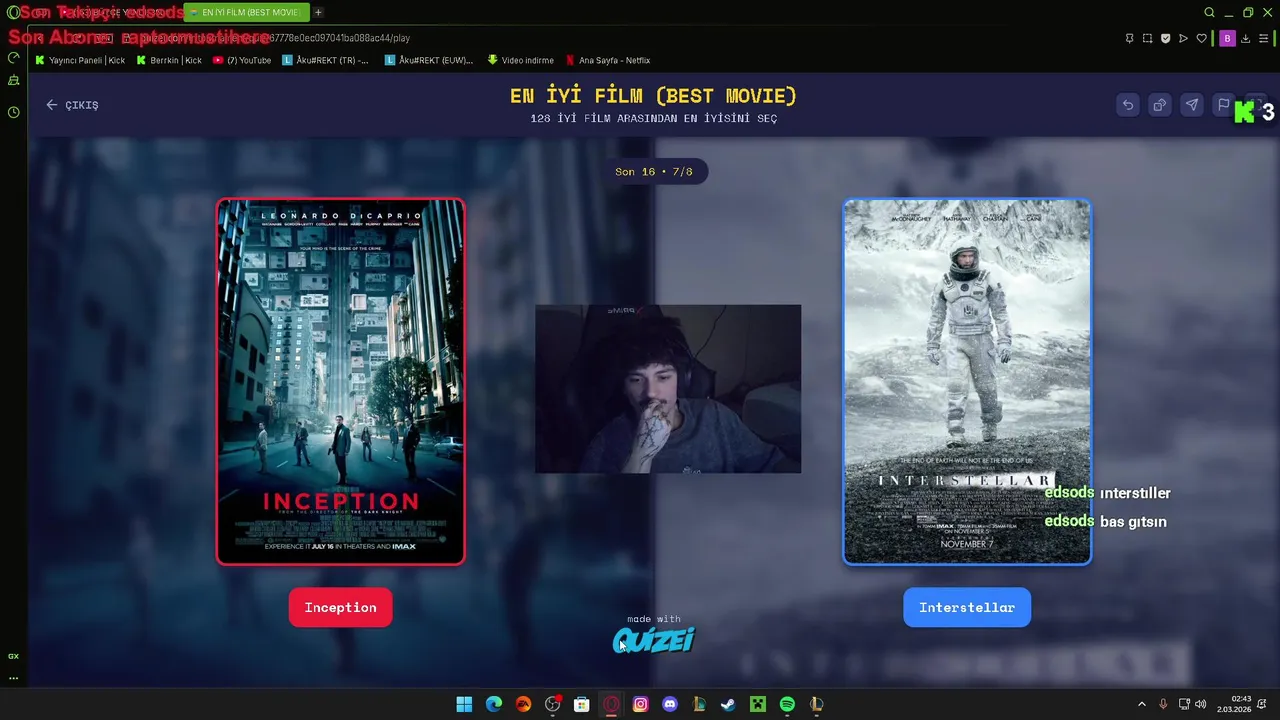
Task: Open Discord from the taskbar
Action: tap(670, 704)
